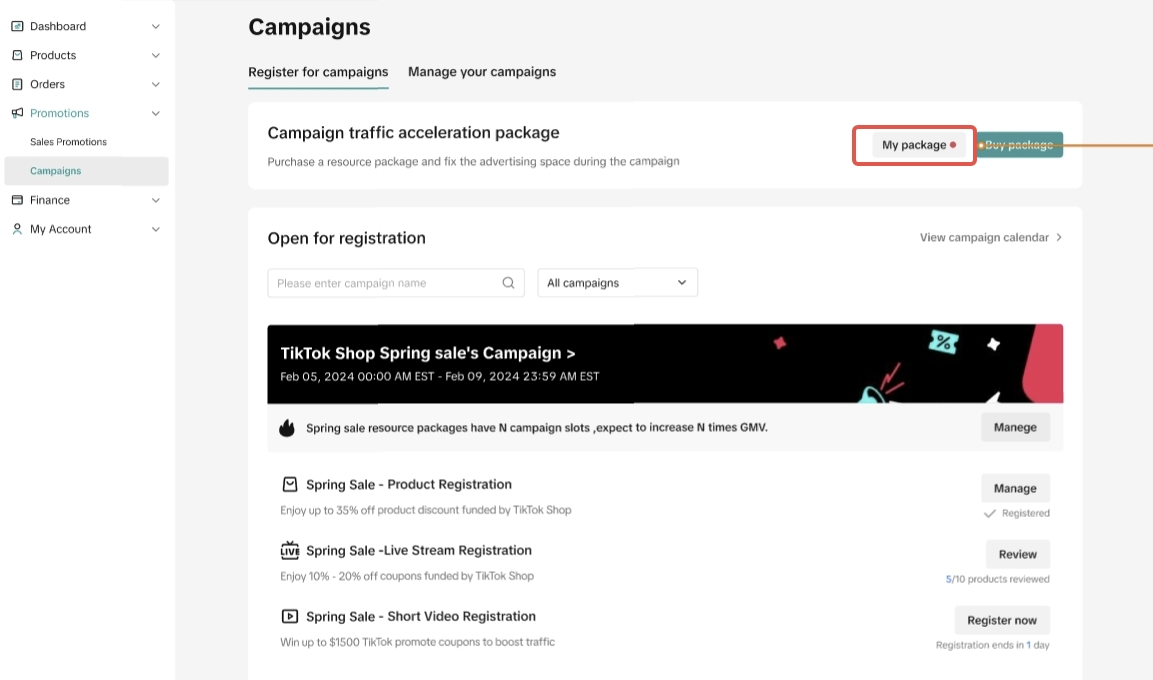Click the Promotions megaphone icon
The image size is (1153, 680).
point(17,113)
